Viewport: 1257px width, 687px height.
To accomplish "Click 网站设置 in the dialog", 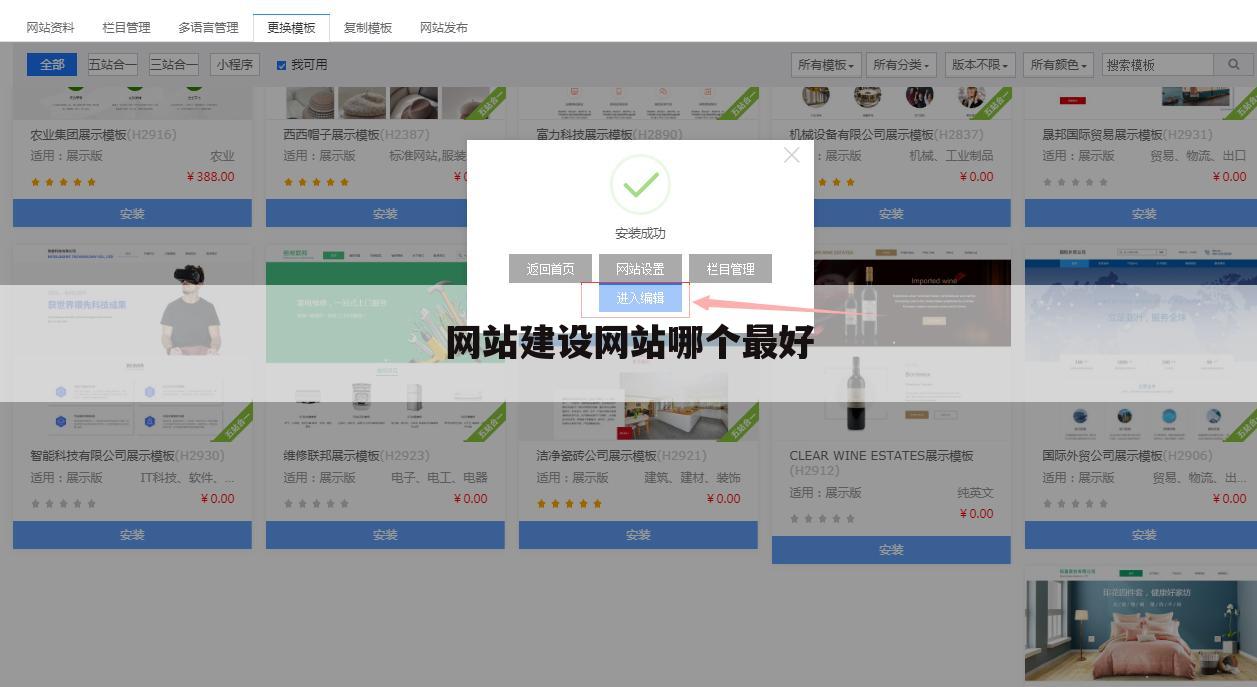I will coord(640,269).
